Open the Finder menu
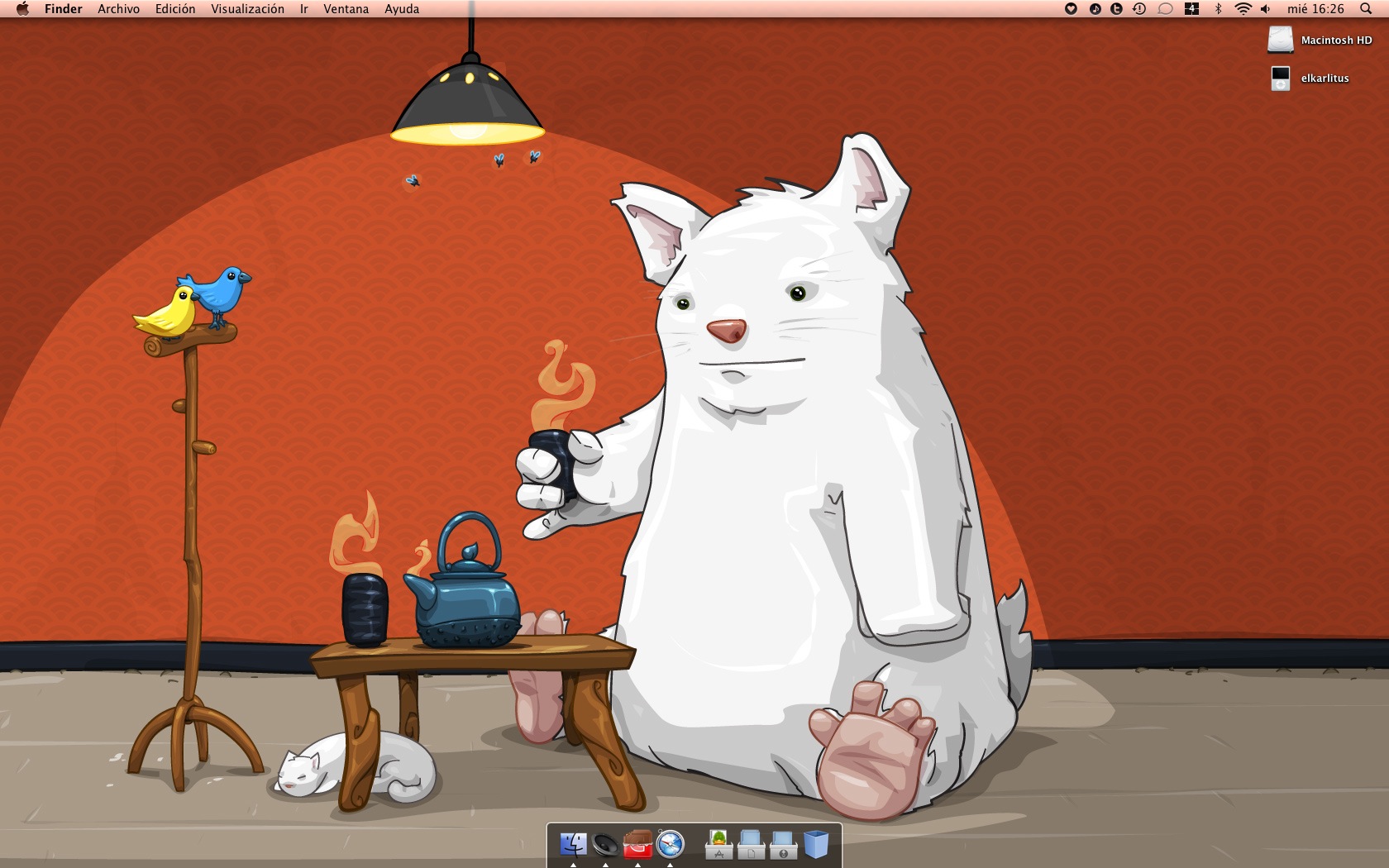The width and height of the screenshot is (1389, 868). (64, 9)
